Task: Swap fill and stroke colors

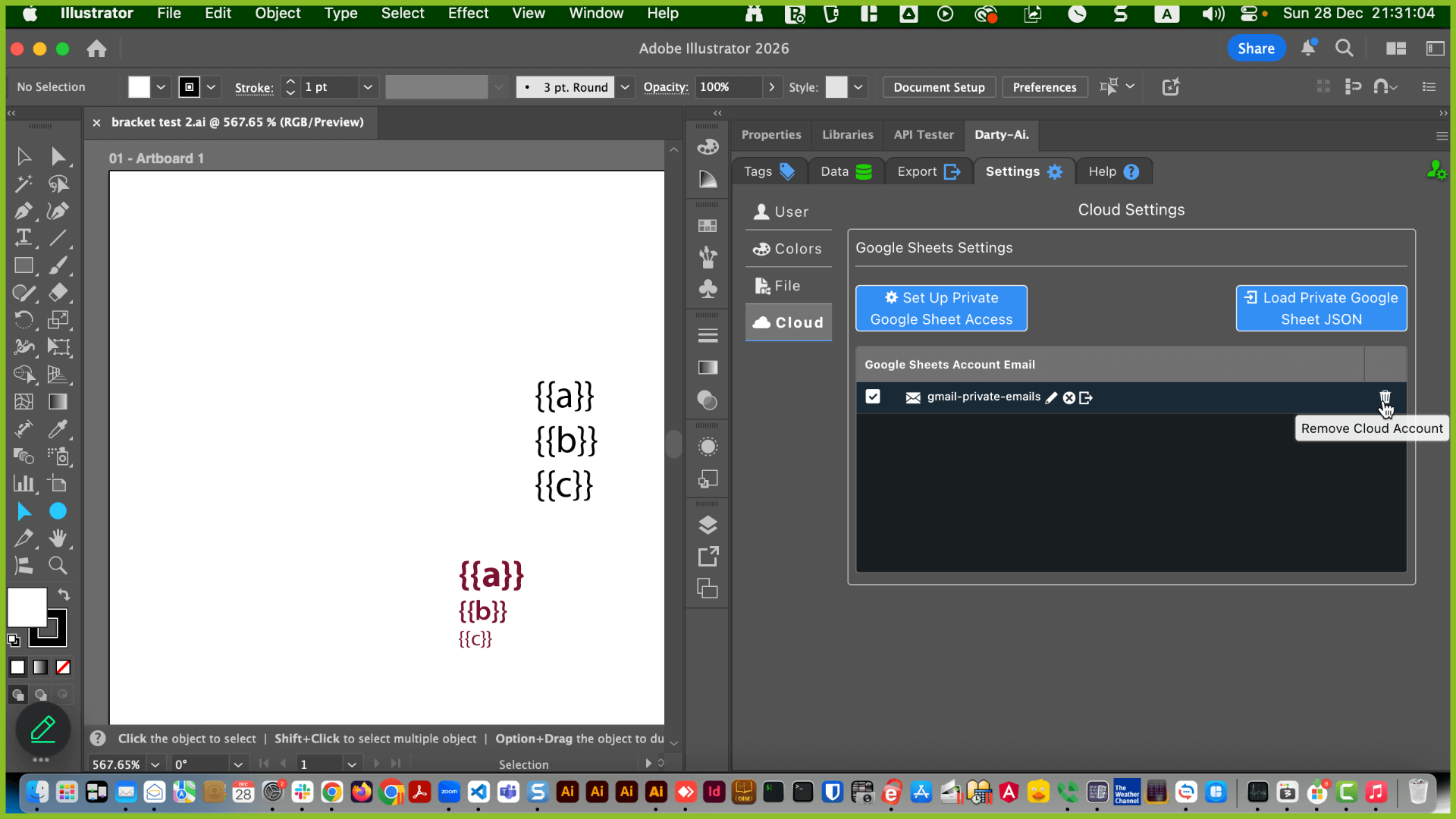Action: (64, 595)
